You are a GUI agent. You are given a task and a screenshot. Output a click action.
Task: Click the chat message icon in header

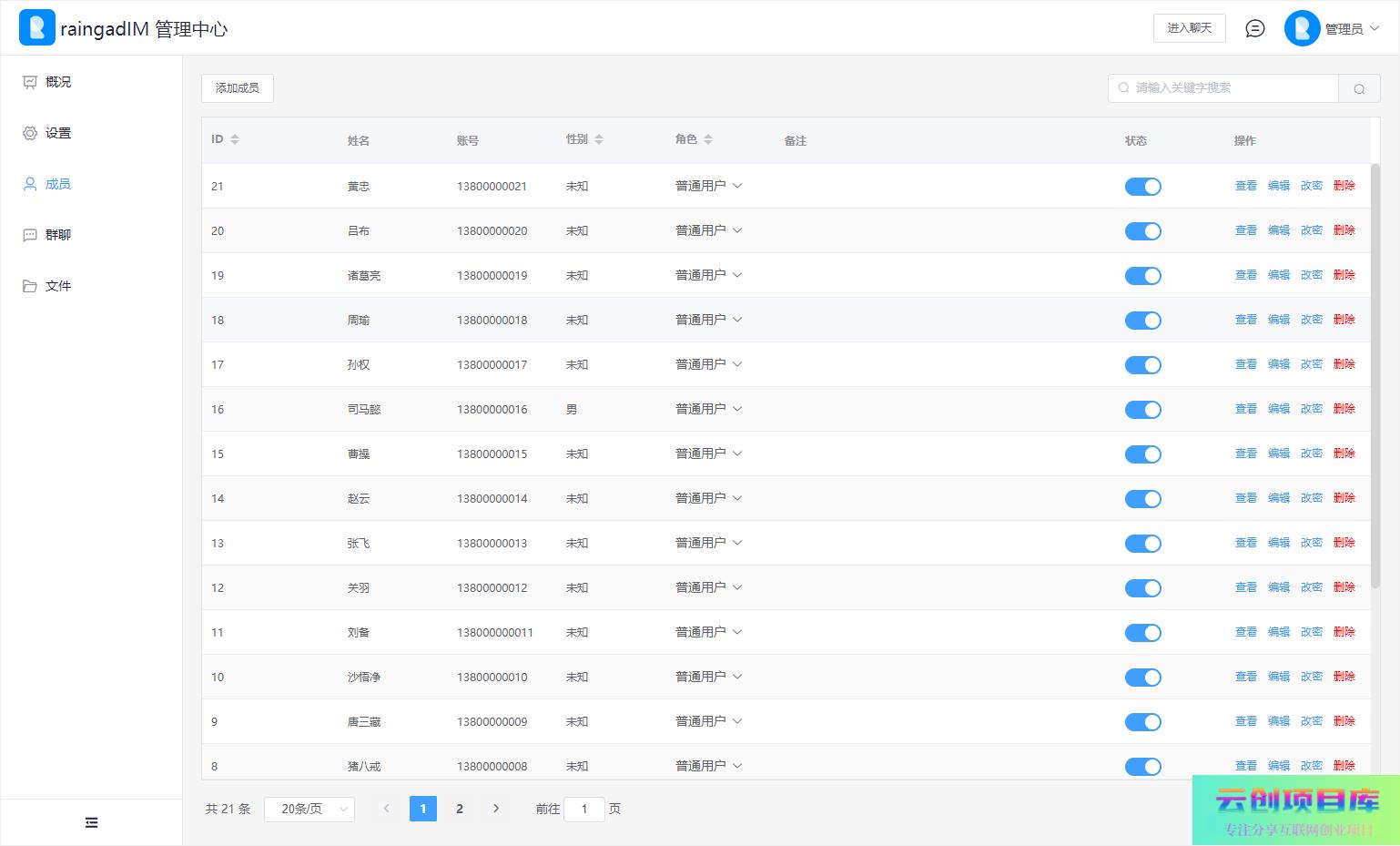1254,28
